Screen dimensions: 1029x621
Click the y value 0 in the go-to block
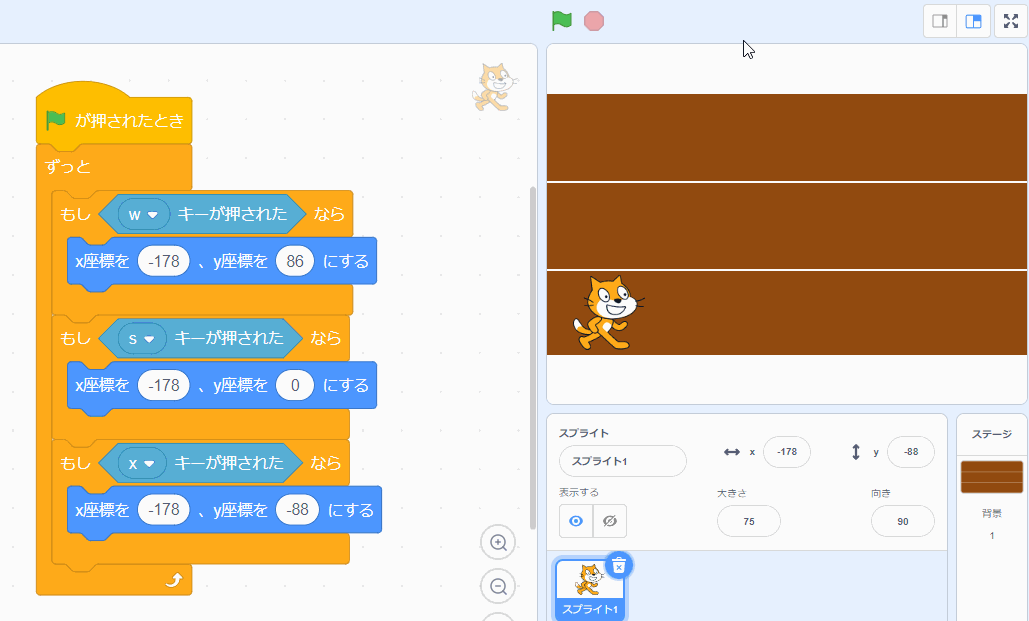[295, 385]
